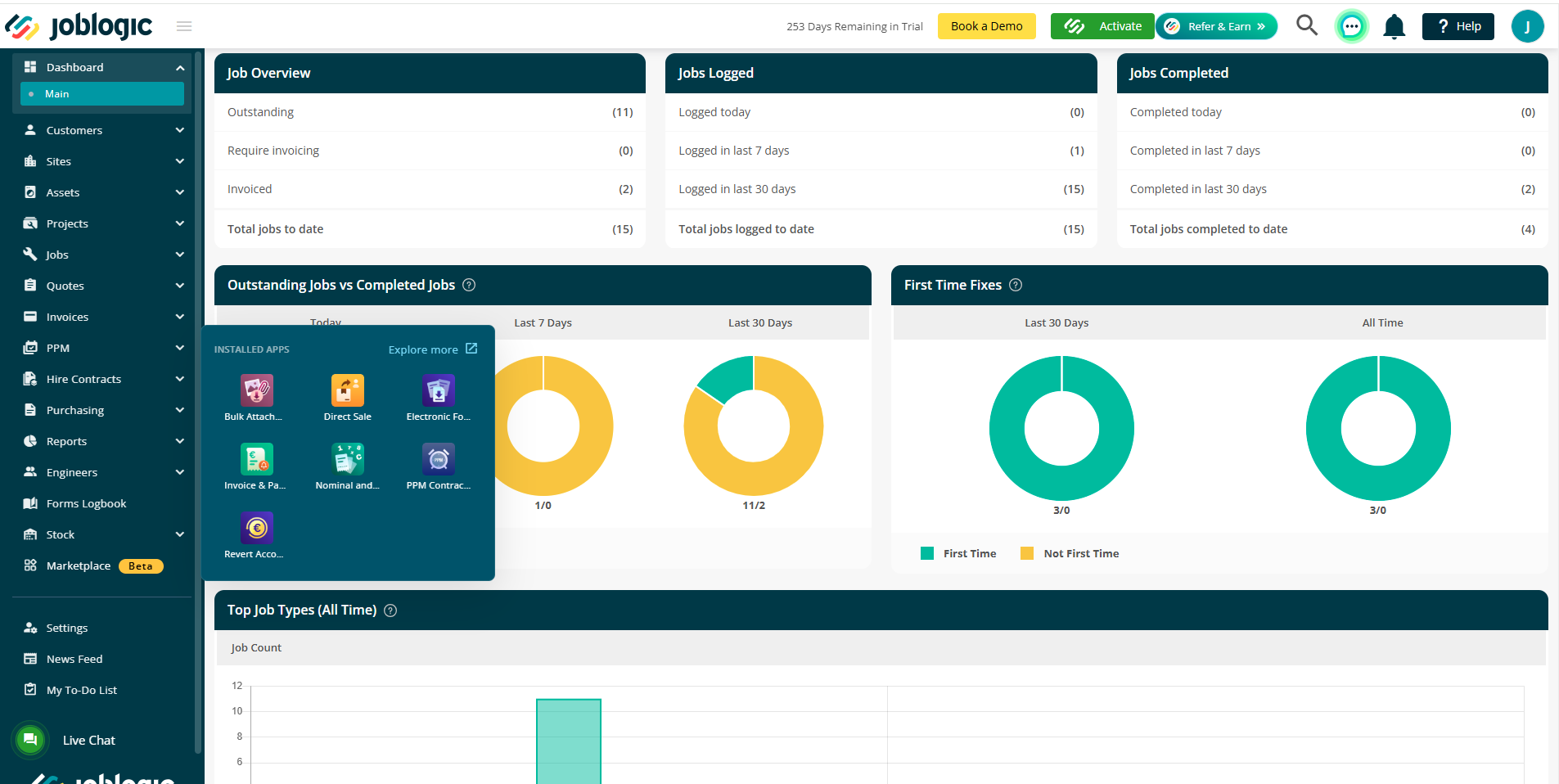Collapse the Dashboard menu chevron
The height and width of the screenshot is (784, 1559).
pos(180,68)
